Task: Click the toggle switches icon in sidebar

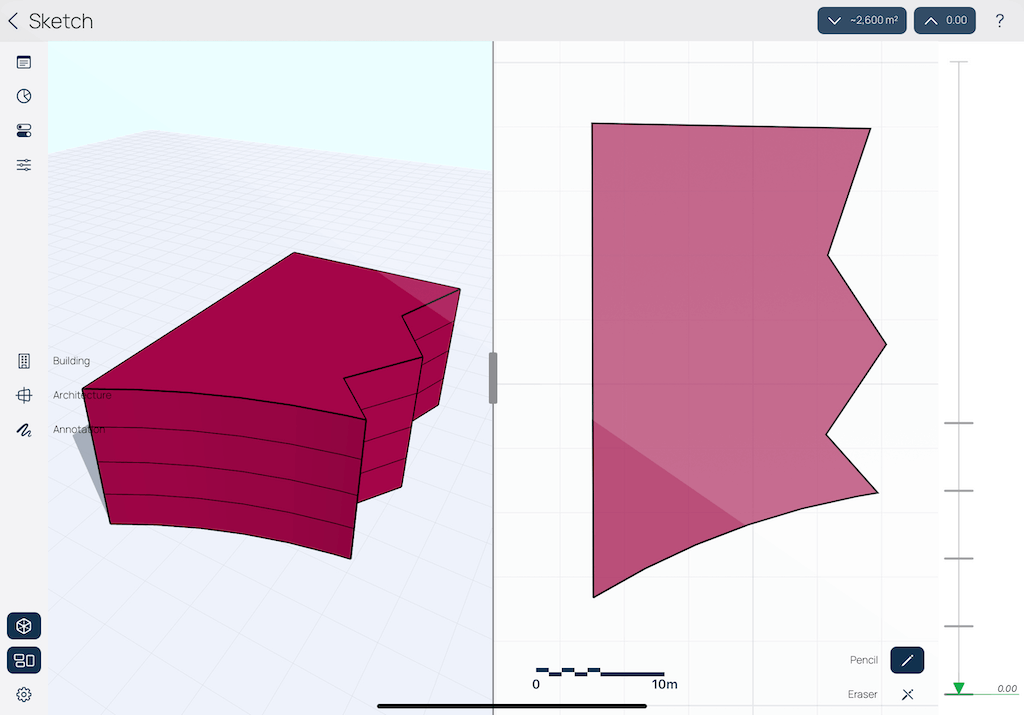Action: click(24, 131)
